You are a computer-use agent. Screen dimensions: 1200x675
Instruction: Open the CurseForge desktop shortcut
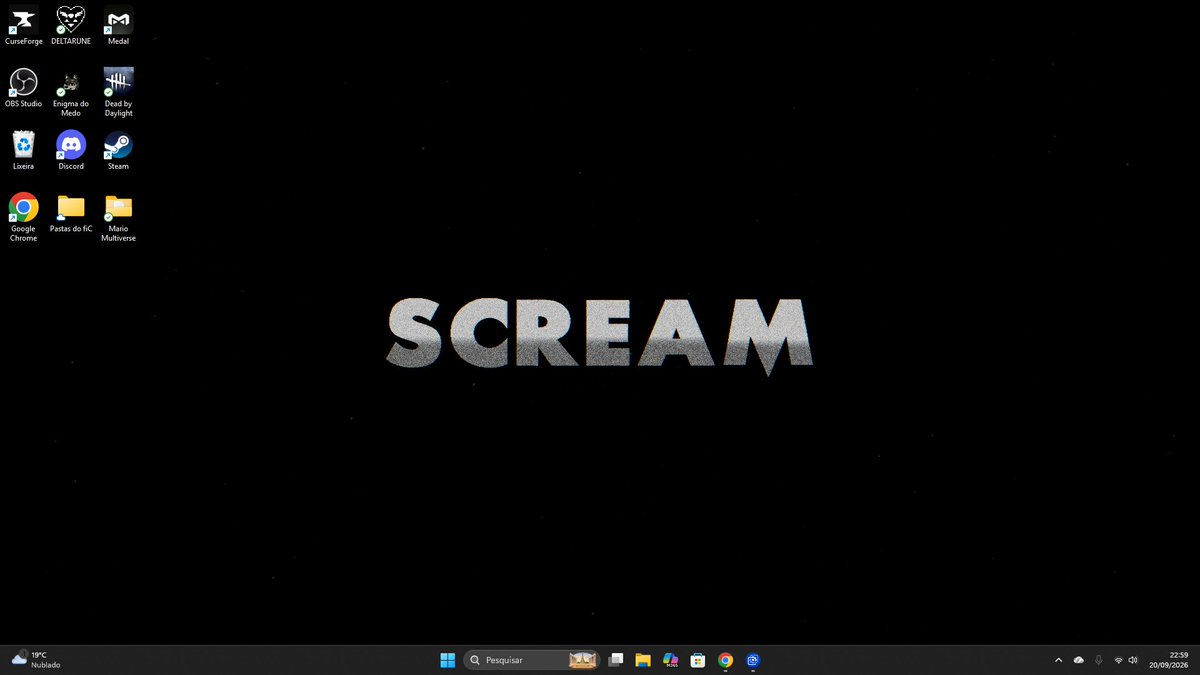23,26
